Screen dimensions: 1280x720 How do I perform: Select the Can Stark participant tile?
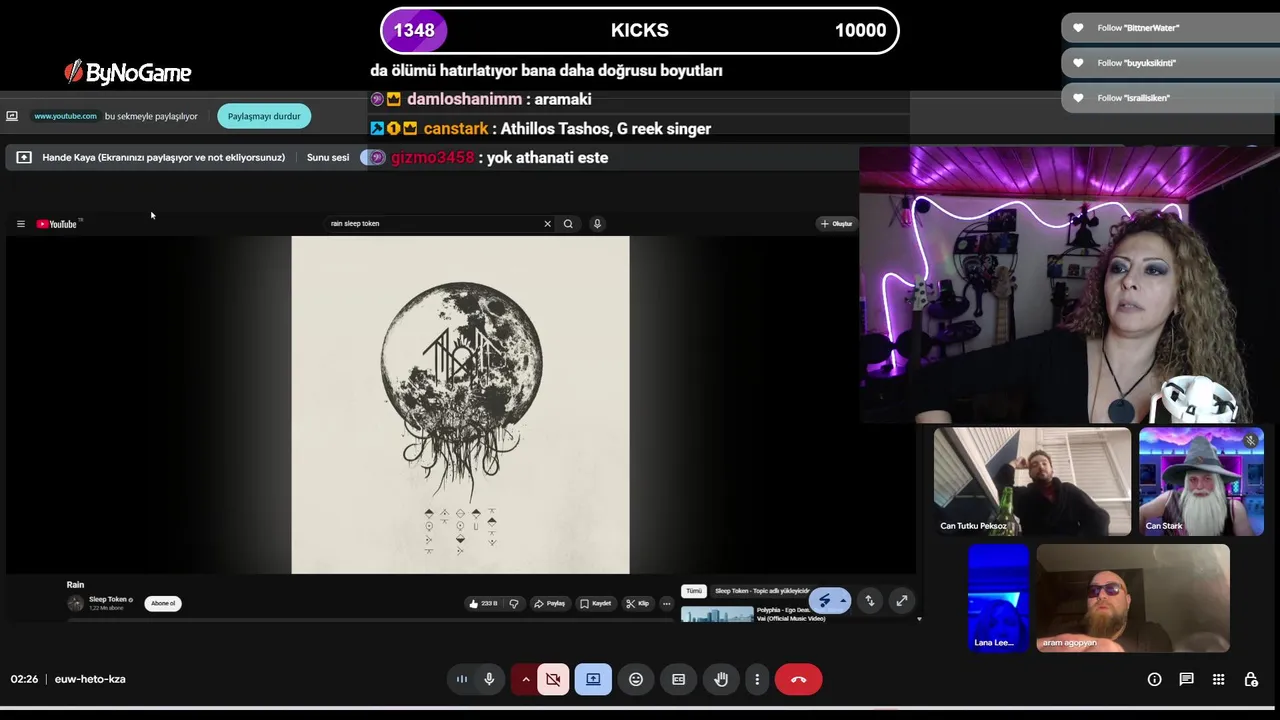click(x=1201, y=482)
